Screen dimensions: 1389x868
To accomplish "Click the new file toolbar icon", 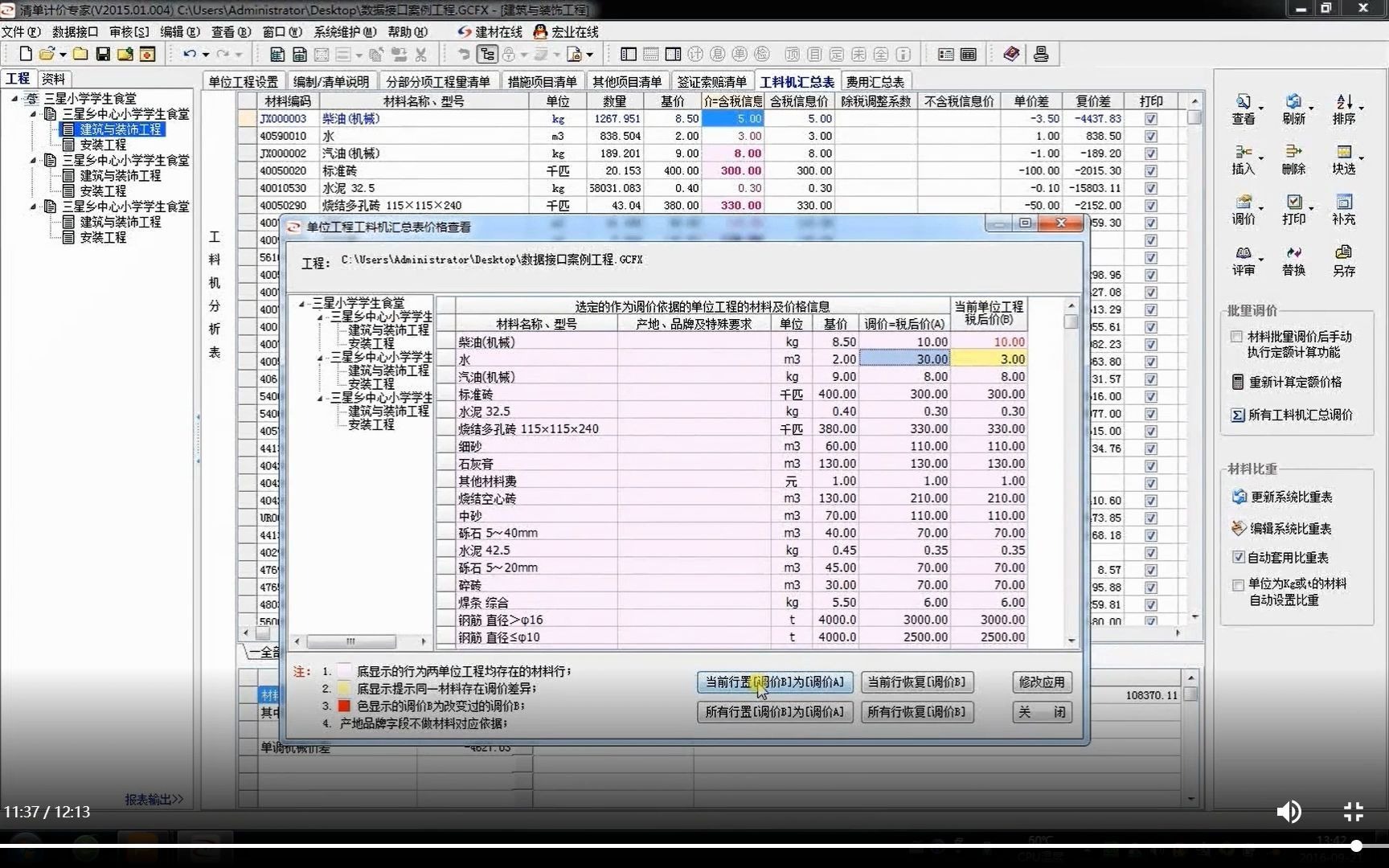I will tap(26, 54).
